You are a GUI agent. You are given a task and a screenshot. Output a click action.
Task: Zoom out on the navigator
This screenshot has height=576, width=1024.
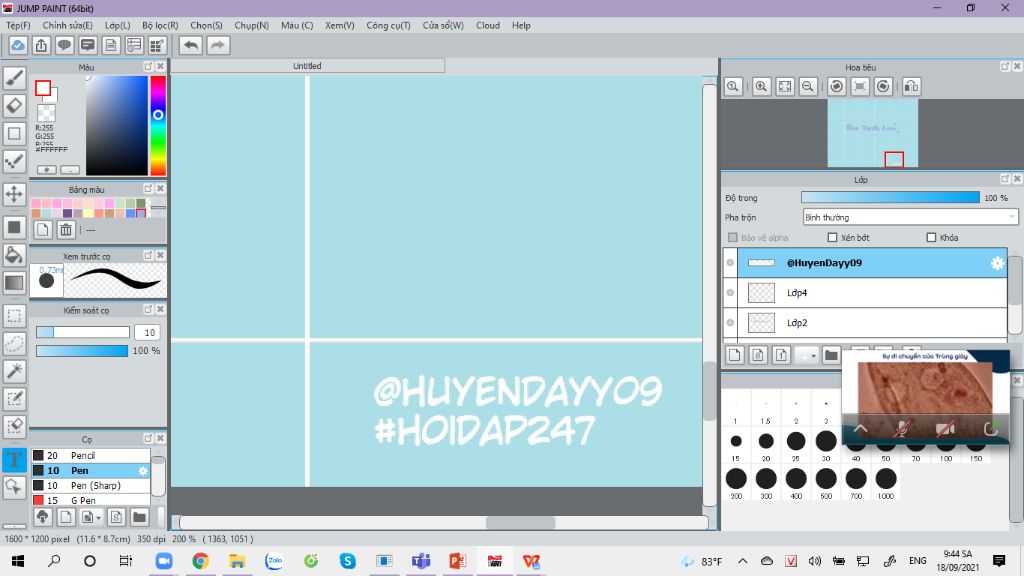[808, 86]
